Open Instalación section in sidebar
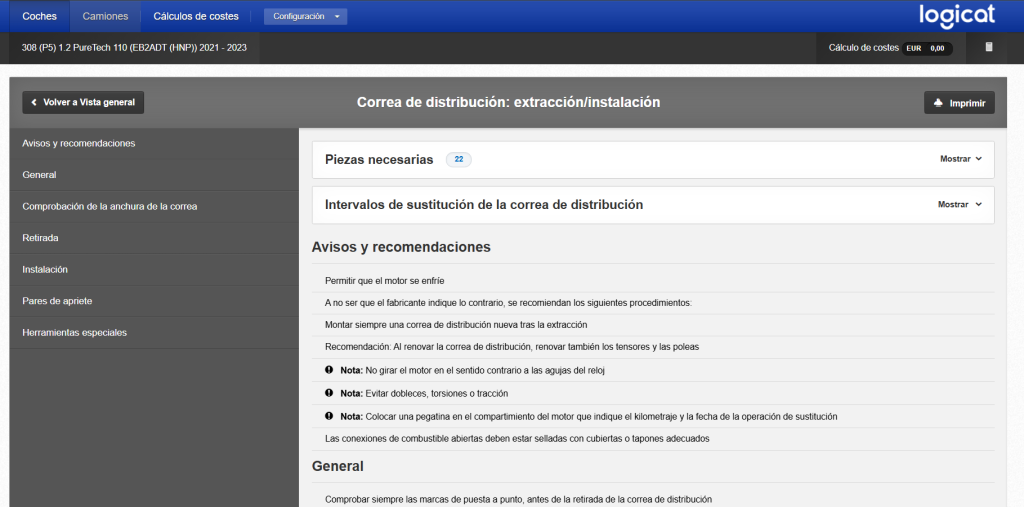Image resolution: width=1024 pixels, height=507 pixels. pos(154,269)
